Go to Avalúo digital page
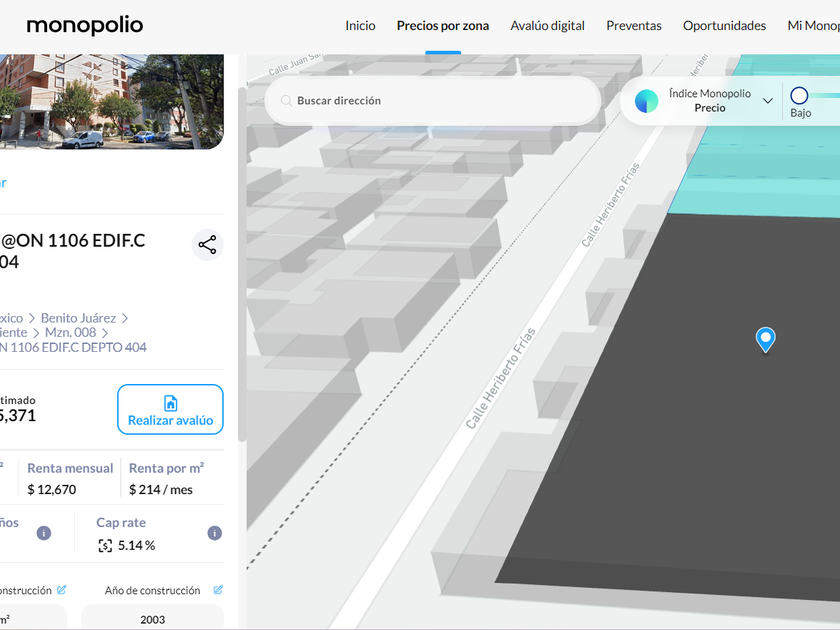The height and width of the screenshot is (630, 840). click(x=547, y=26)
